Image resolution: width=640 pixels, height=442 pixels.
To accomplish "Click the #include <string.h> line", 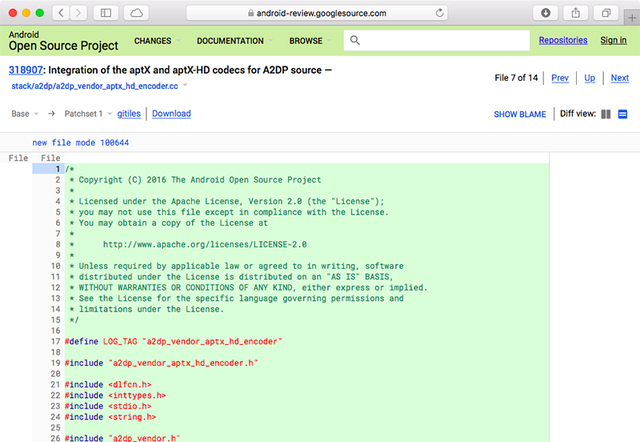I will pyautogui.click(x=110, y=417).
